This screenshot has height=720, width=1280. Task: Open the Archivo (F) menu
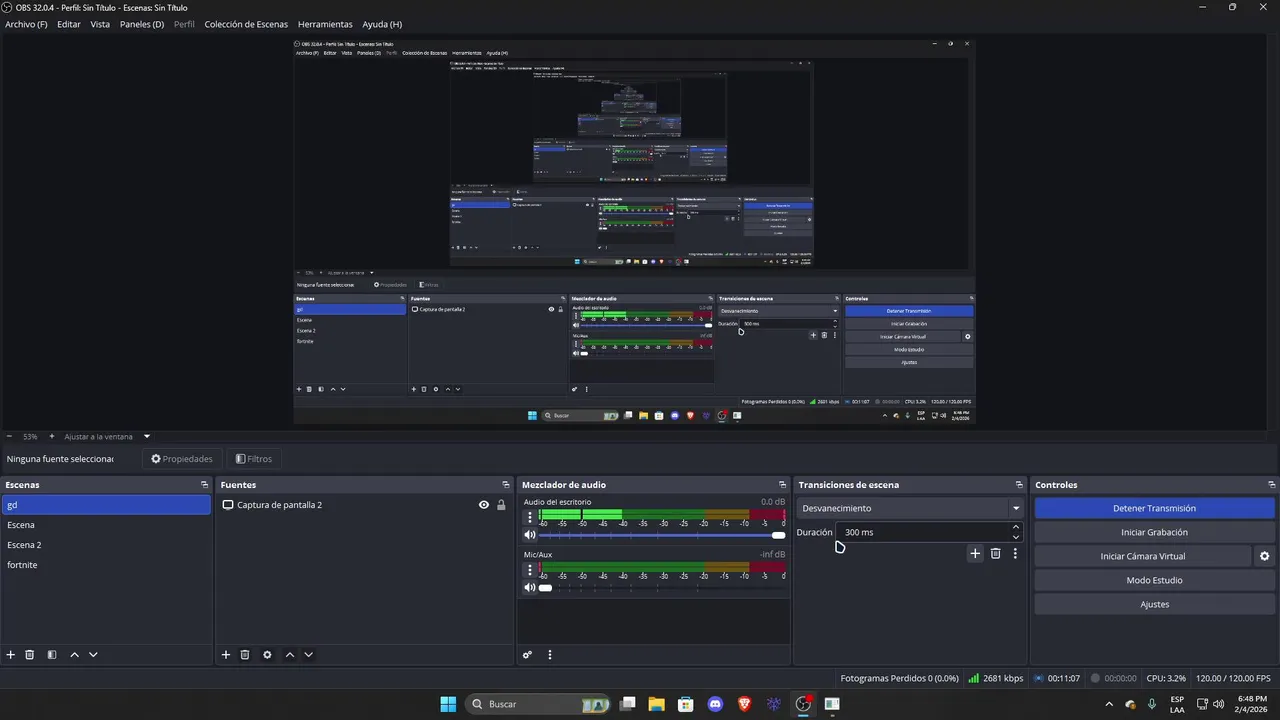click(x=26, y=24)
